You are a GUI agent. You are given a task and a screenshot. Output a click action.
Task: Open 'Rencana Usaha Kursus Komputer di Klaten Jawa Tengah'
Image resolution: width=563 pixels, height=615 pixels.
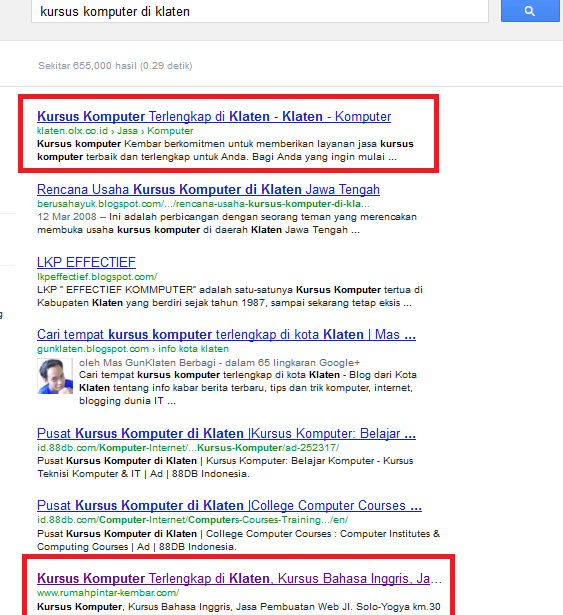click(208, 189)
